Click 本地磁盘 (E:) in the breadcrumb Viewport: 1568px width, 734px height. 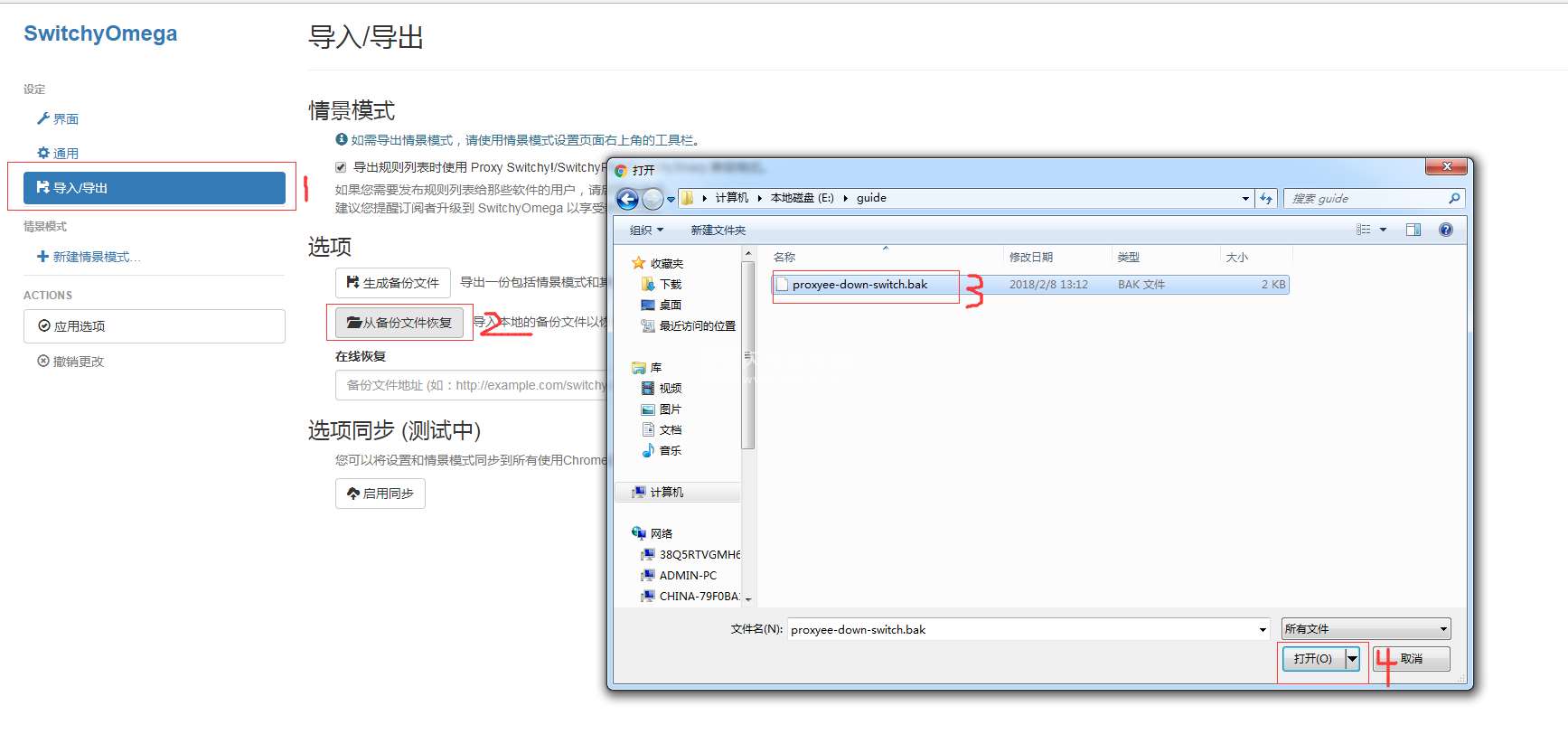(x=802, y=198)
